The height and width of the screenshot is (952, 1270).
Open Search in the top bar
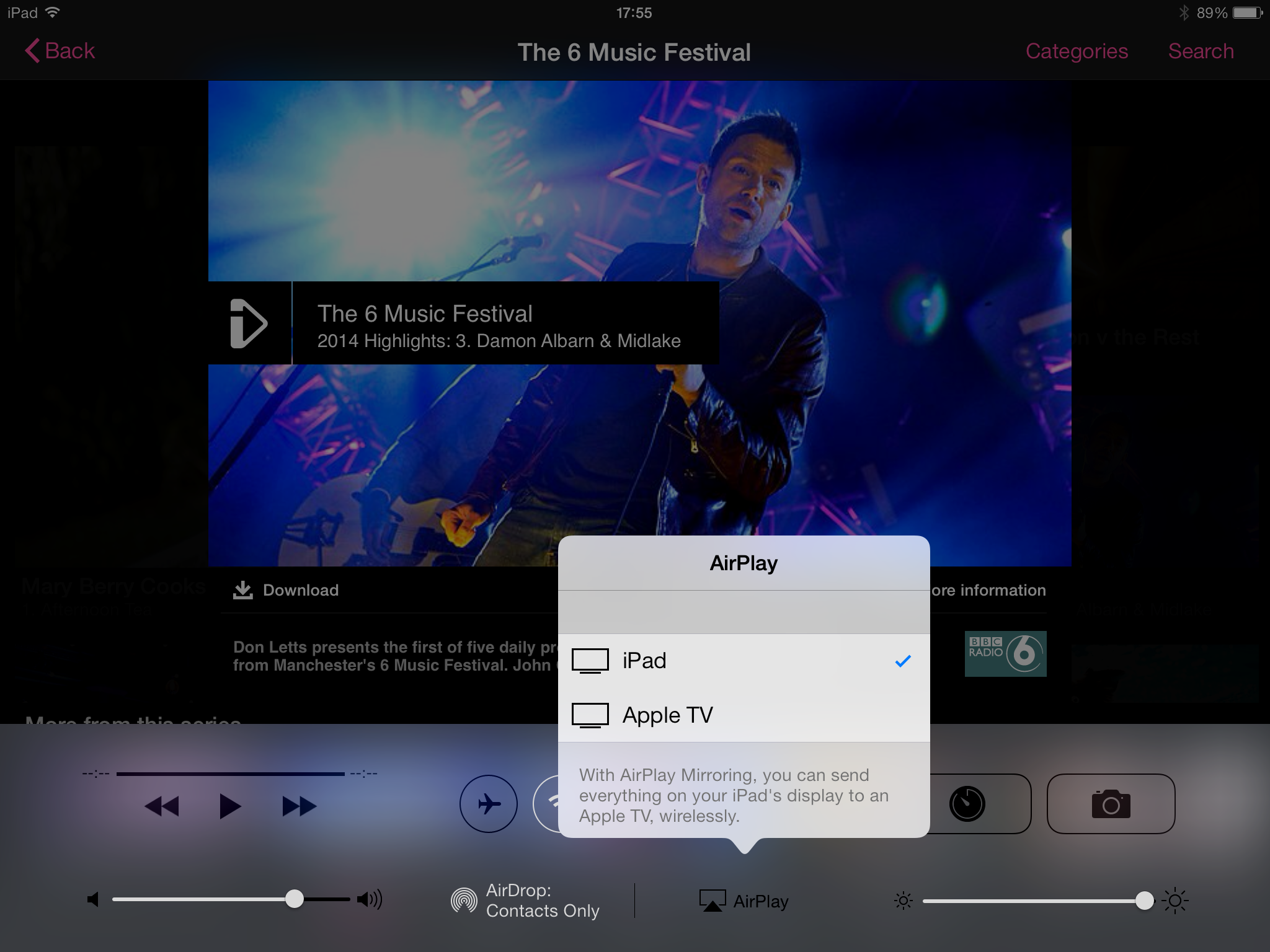(1201, 51)
